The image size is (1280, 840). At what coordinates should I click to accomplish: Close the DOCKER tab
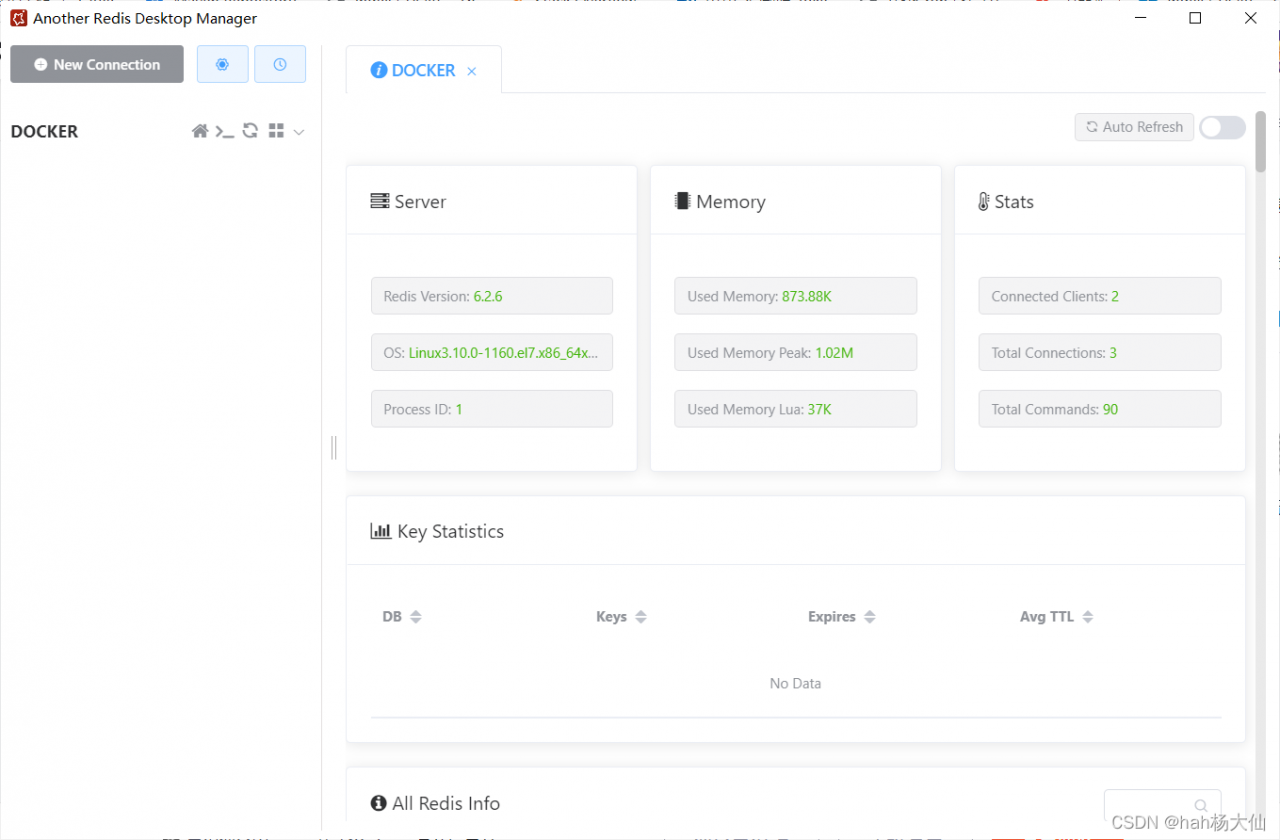[472, 71]
